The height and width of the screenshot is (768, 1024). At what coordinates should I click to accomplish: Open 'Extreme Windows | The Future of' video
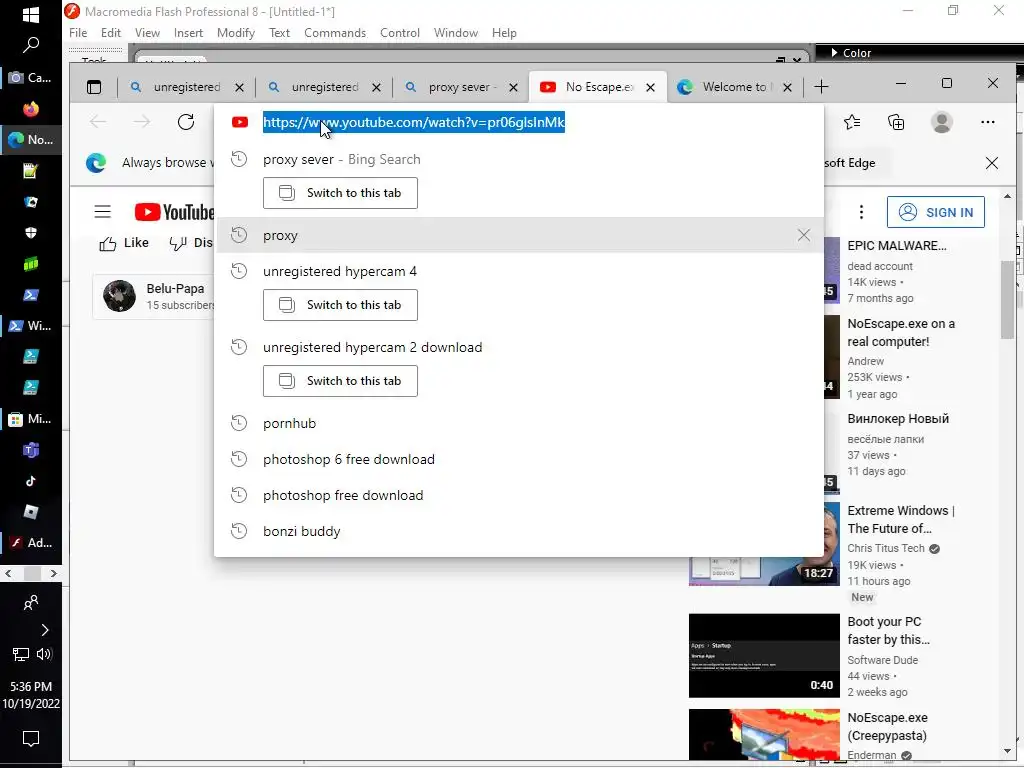(x=901, y=519)
